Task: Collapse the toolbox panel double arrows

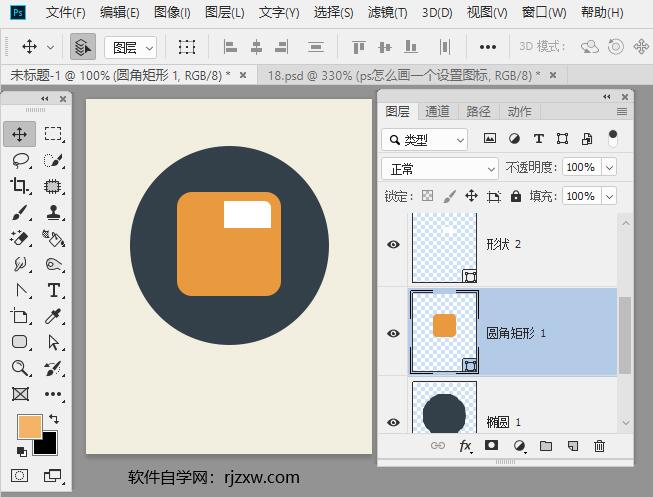Action: 45,99
